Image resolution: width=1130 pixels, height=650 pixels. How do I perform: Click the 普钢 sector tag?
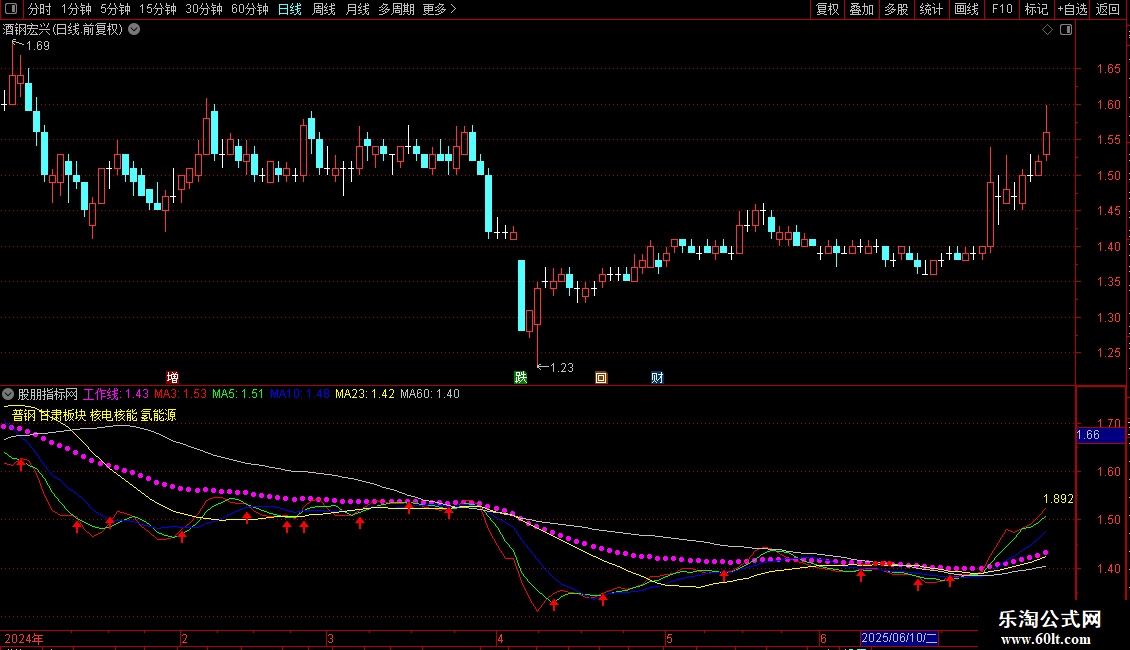pos(24,415)
